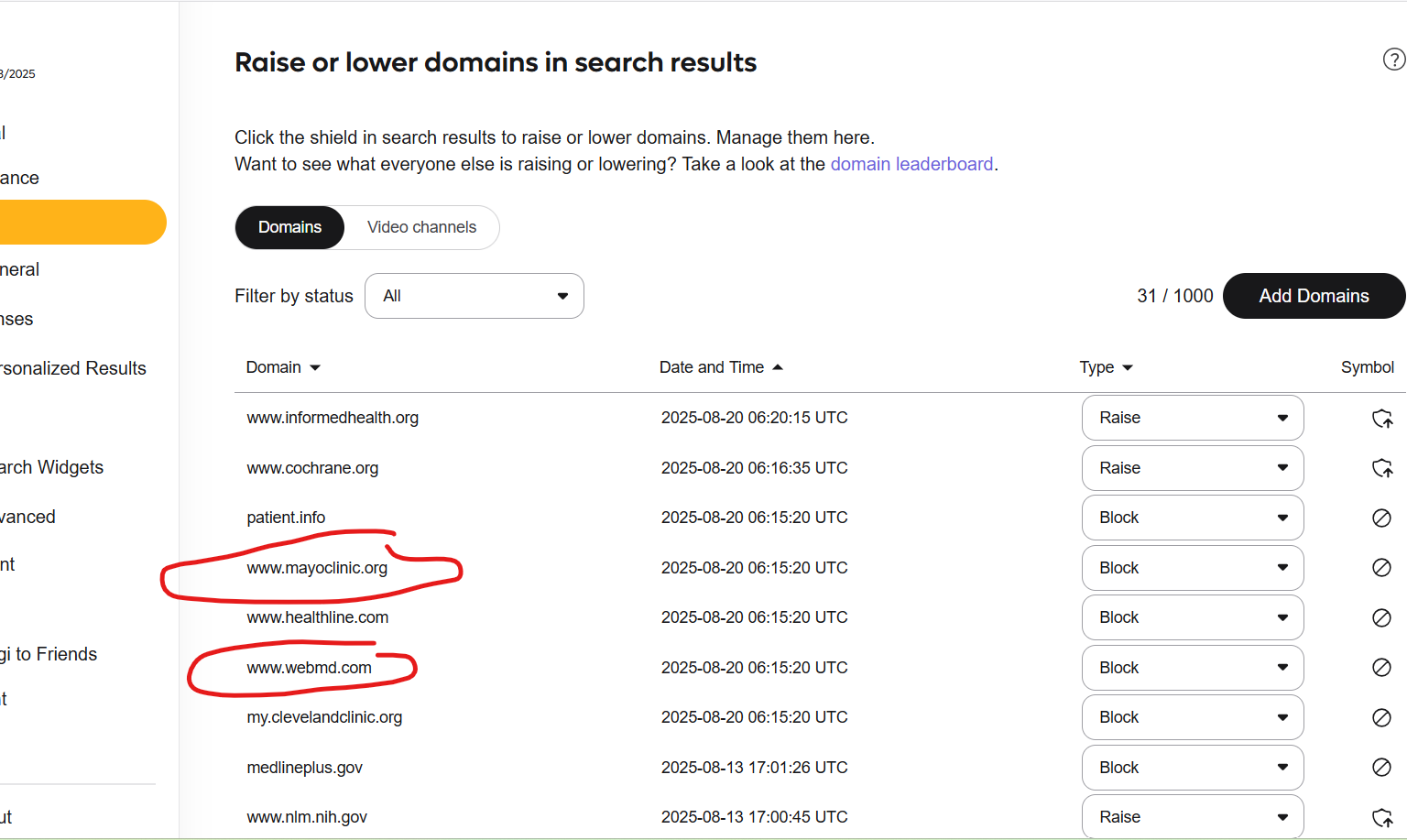Open Type dropdown for www.informedhealth.org
The height and width of the screenshot is (840, 1407).
1192,418
